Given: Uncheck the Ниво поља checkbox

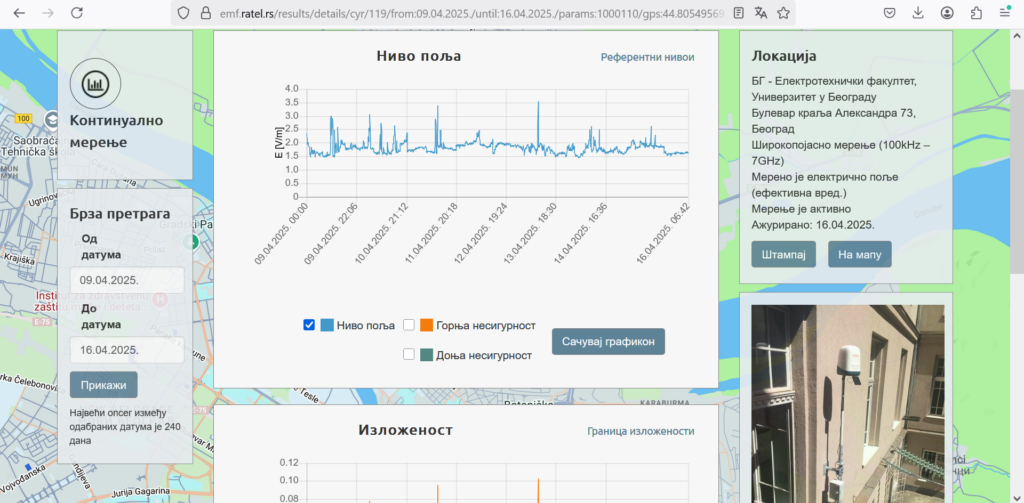Looking at the screenshot, I should (x=309, y=325).
